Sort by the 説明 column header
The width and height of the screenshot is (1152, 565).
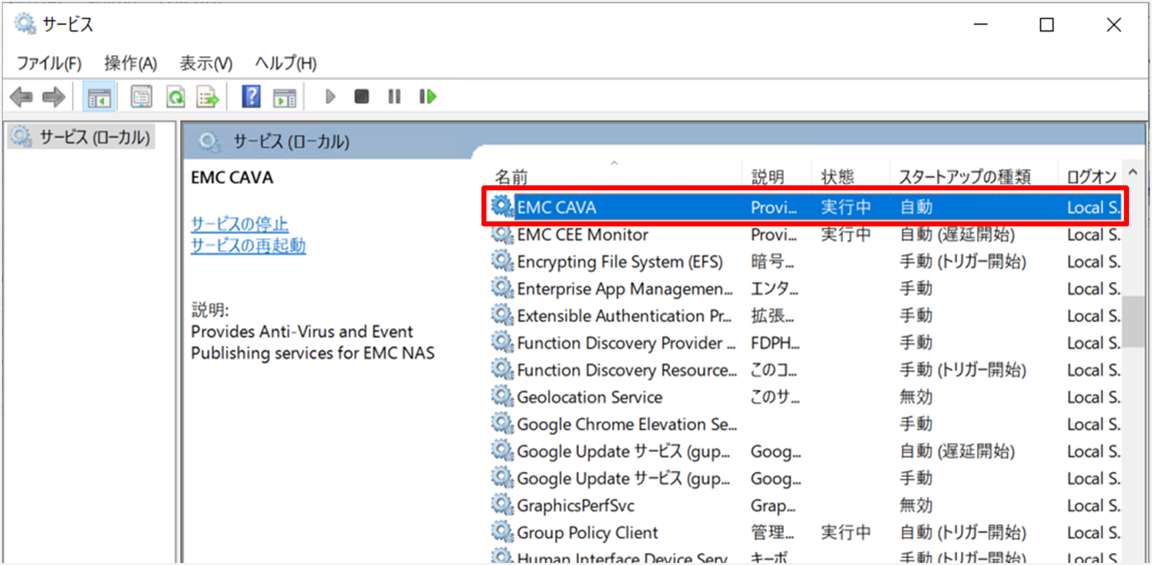coord(777,177)
